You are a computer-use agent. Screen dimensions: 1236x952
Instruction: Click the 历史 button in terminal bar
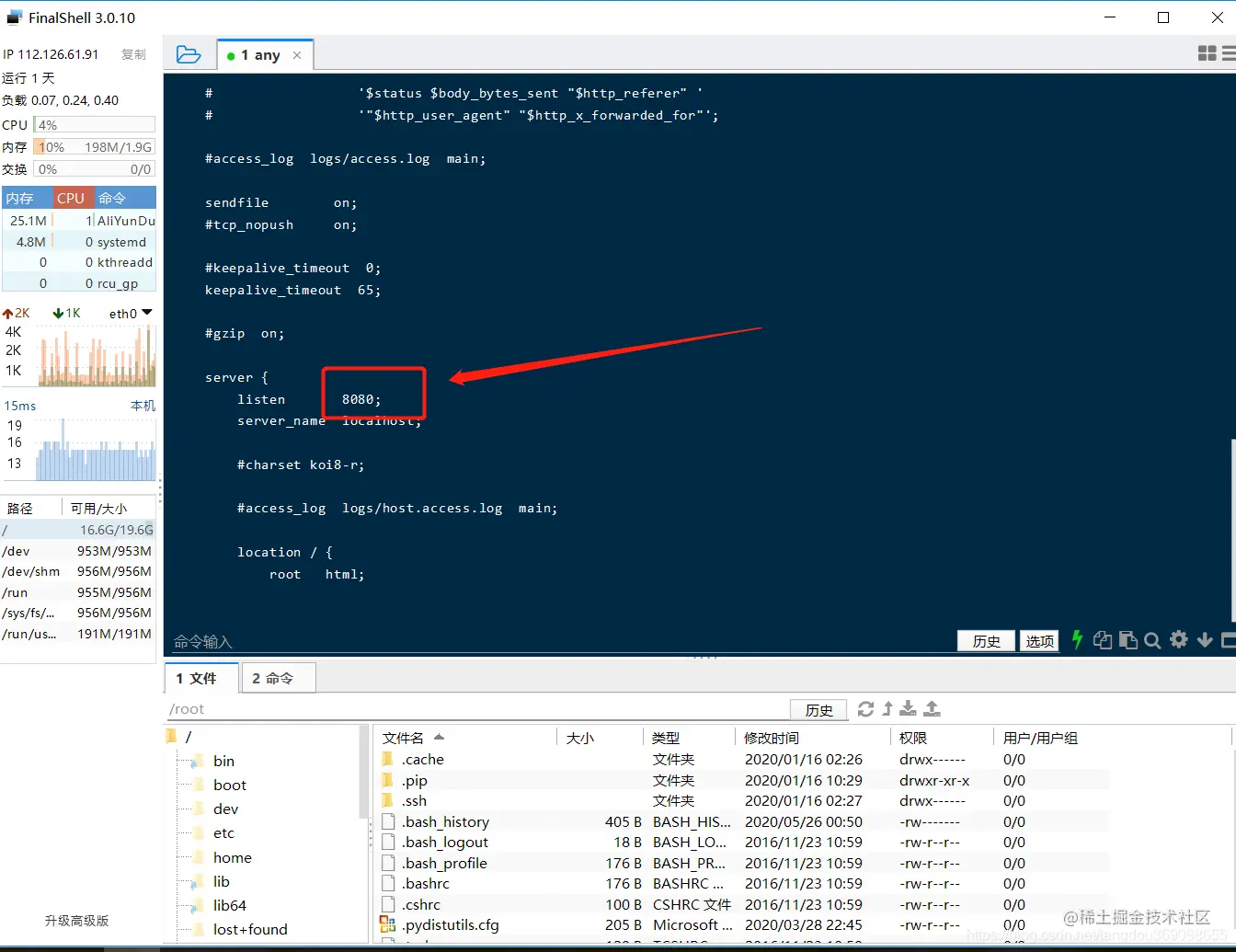tap(986, 641)
